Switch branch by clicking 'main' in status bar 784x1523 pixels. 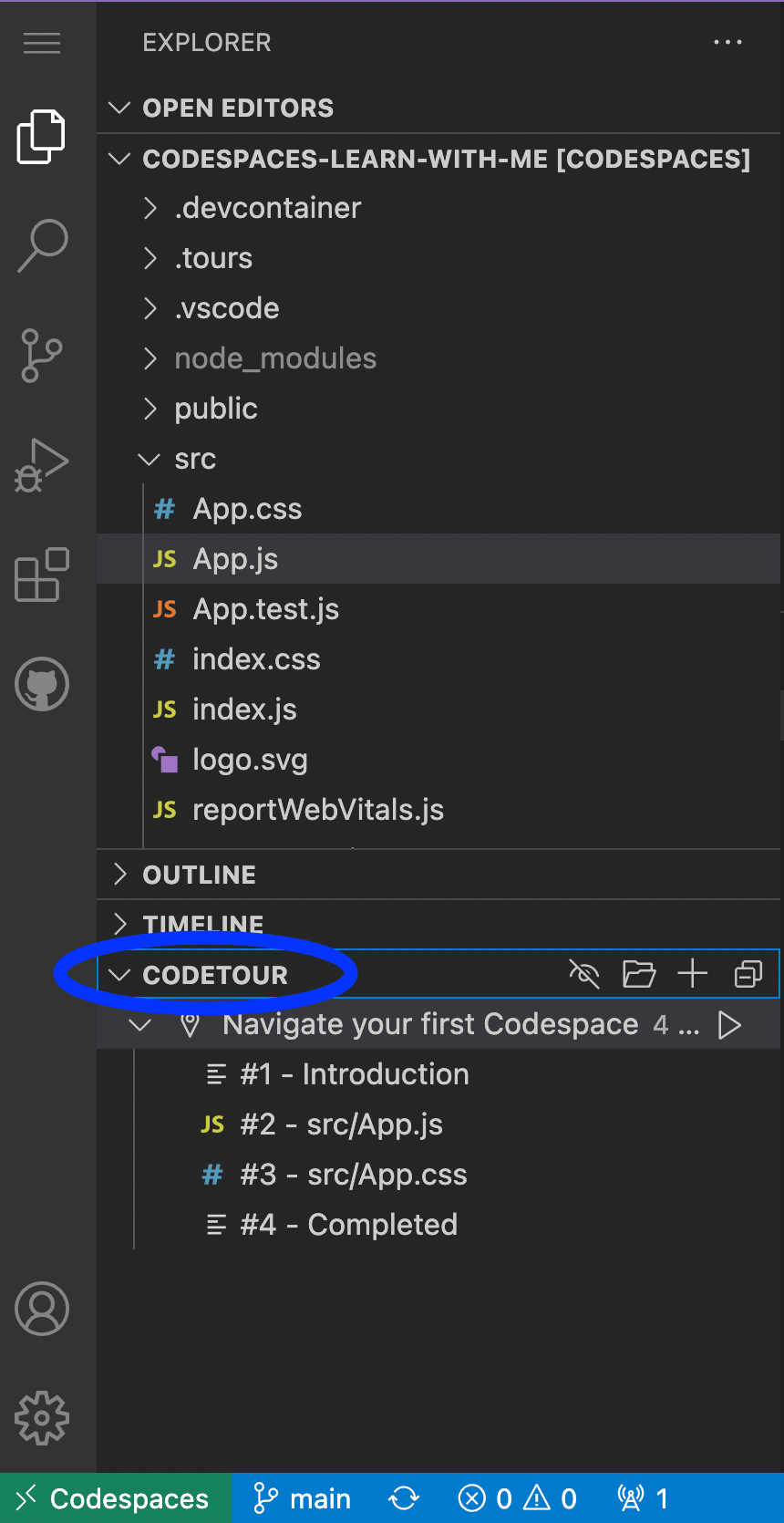(x=302, y=1497)
